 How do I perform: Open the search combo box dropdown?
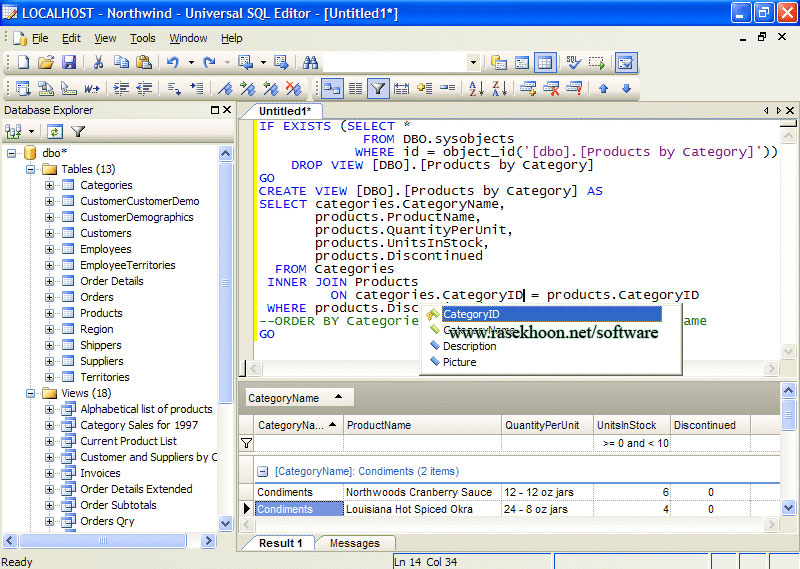click(473, 62)
